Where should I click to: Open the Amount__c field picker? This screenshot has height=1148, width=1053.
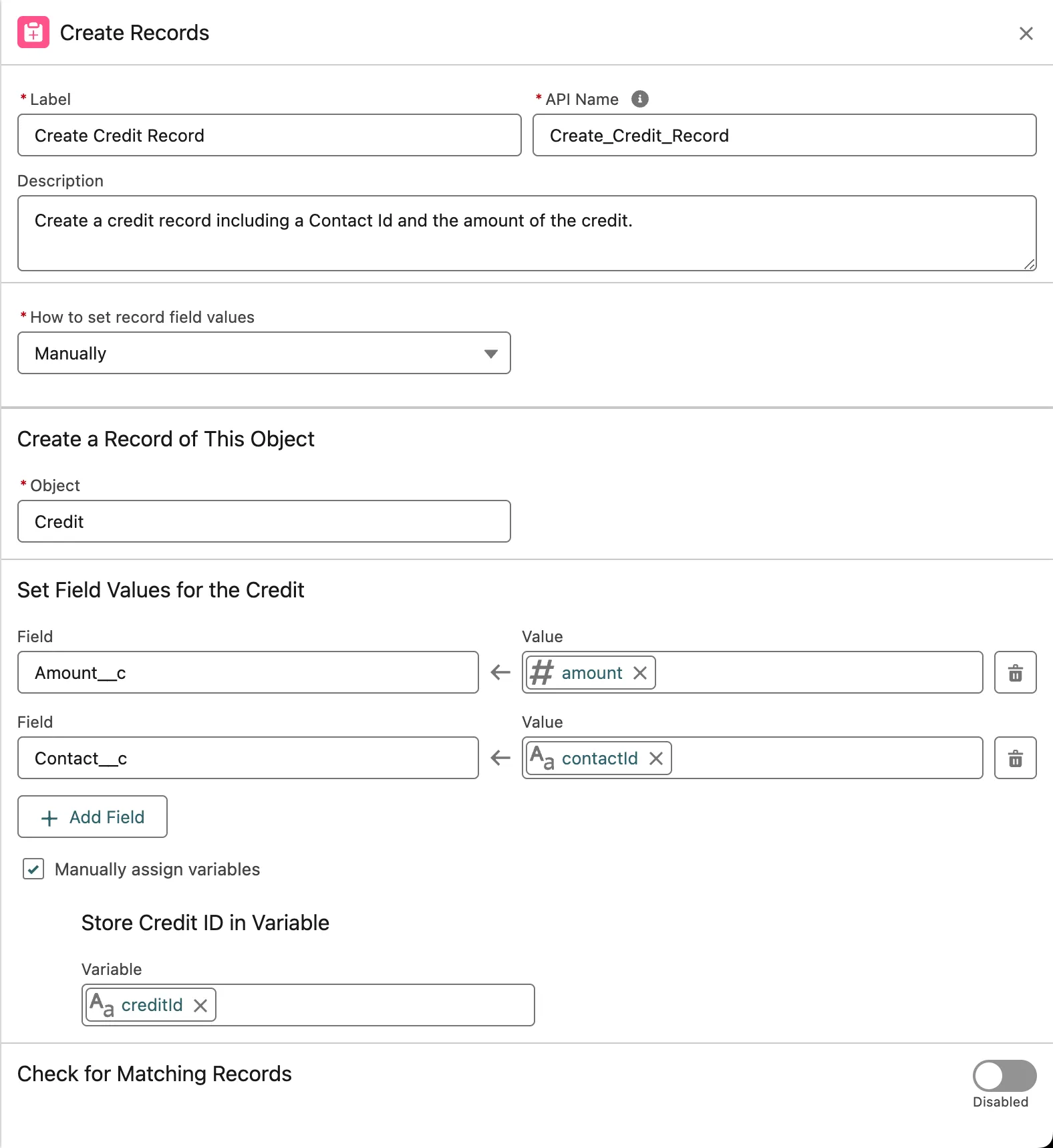point(248,673)
